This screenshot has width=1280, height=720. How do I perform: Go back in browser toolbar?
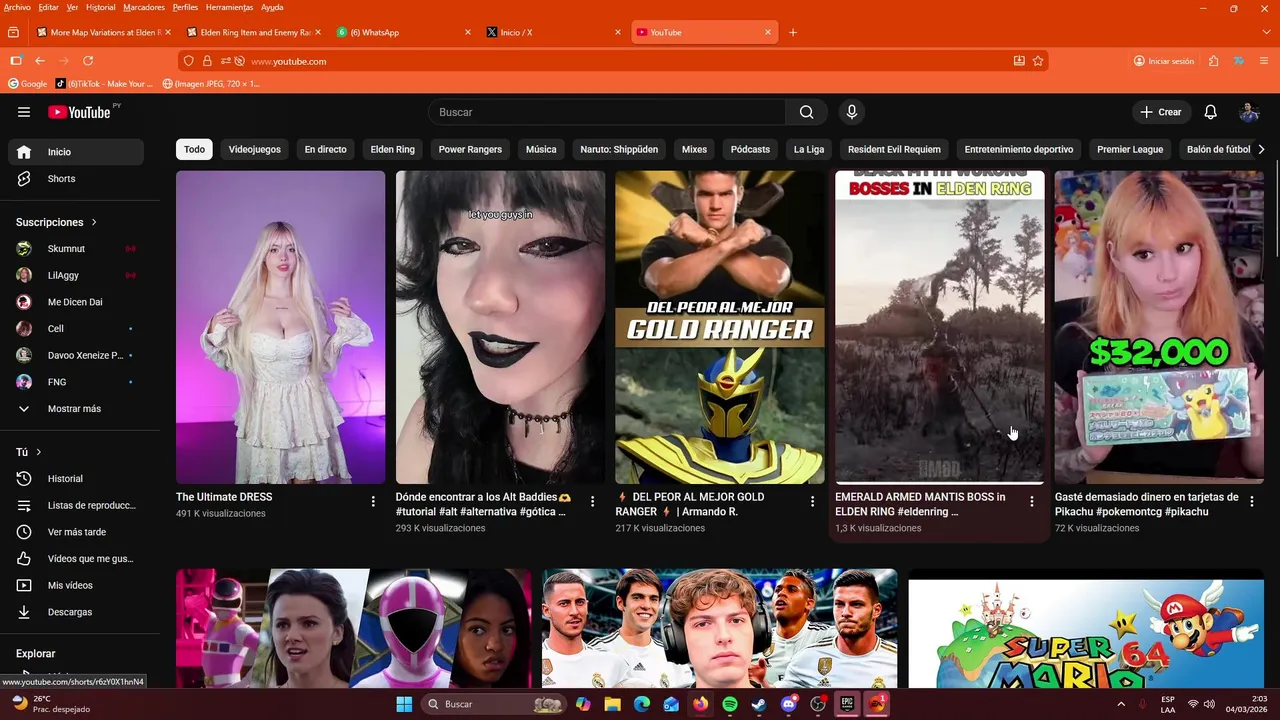[40, 61]
